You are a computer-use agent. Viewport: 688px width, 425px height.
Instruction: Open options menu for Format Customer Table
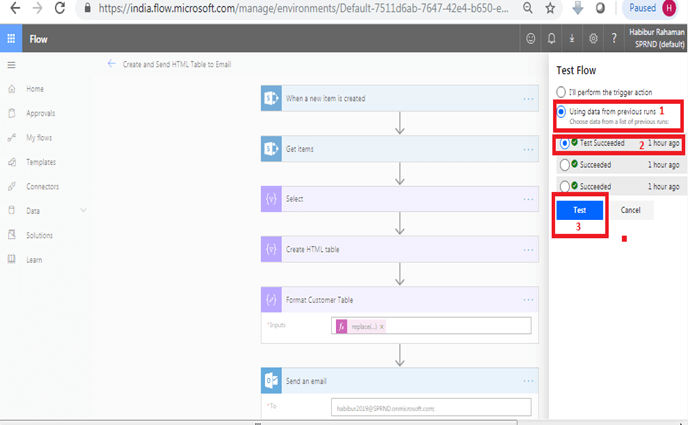(x=528, y=300)
